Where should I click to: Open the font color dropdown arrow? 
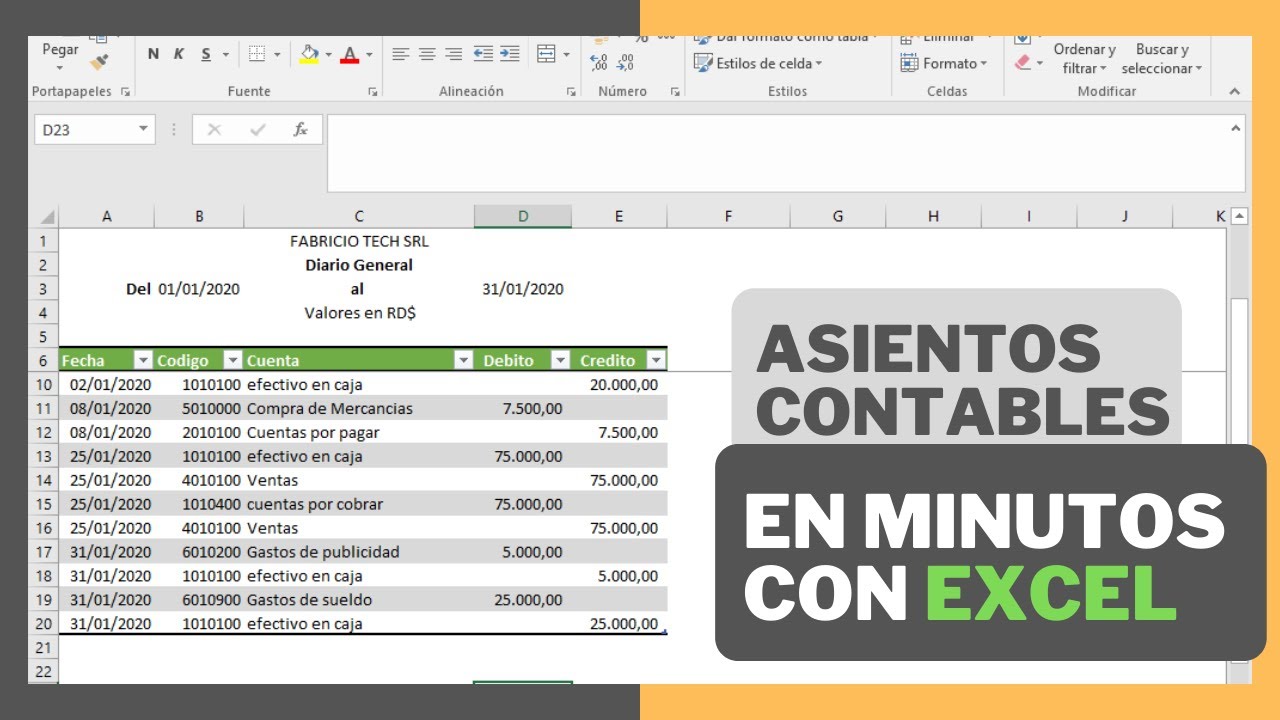(369, 54)
